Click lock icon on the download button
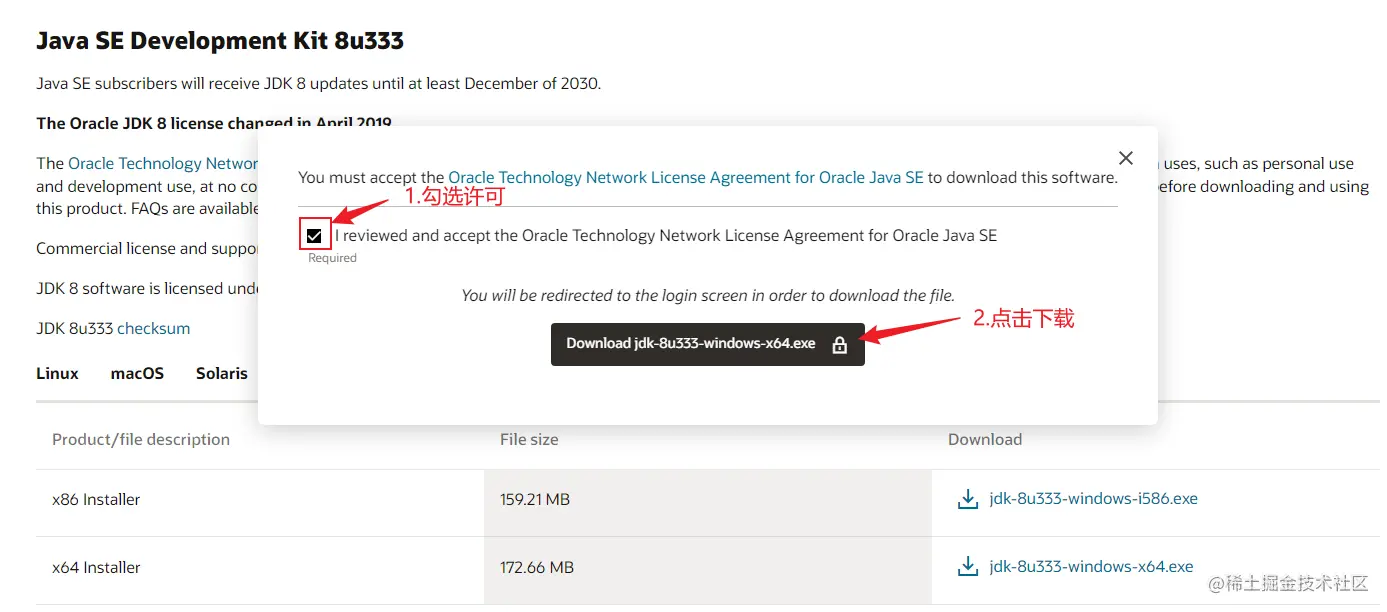 pos(840,345)
